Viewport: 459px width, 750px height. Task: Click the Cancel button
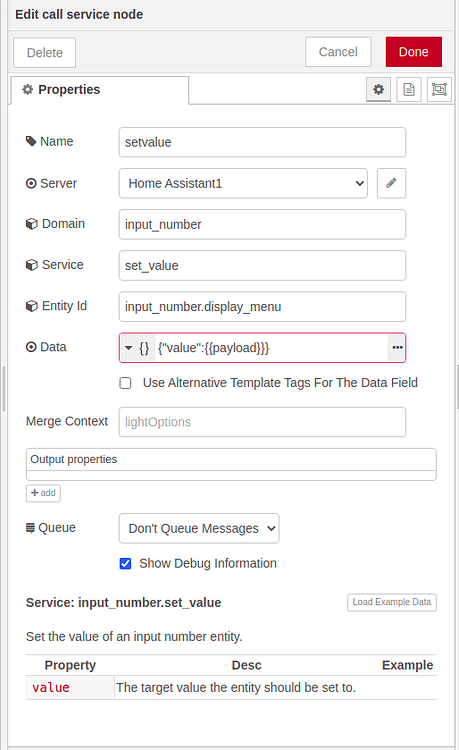(x=338, y=52)
